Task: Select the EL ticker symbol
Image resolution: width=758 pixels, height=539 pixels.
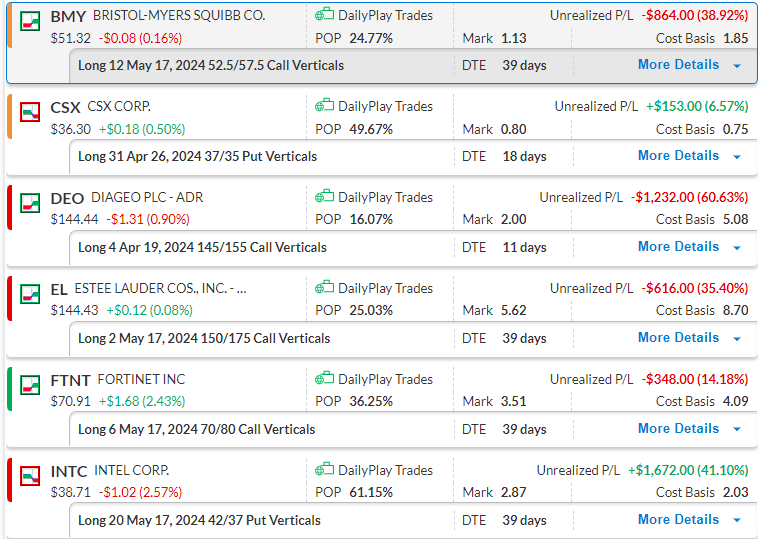Action: (x=59, y=289)
